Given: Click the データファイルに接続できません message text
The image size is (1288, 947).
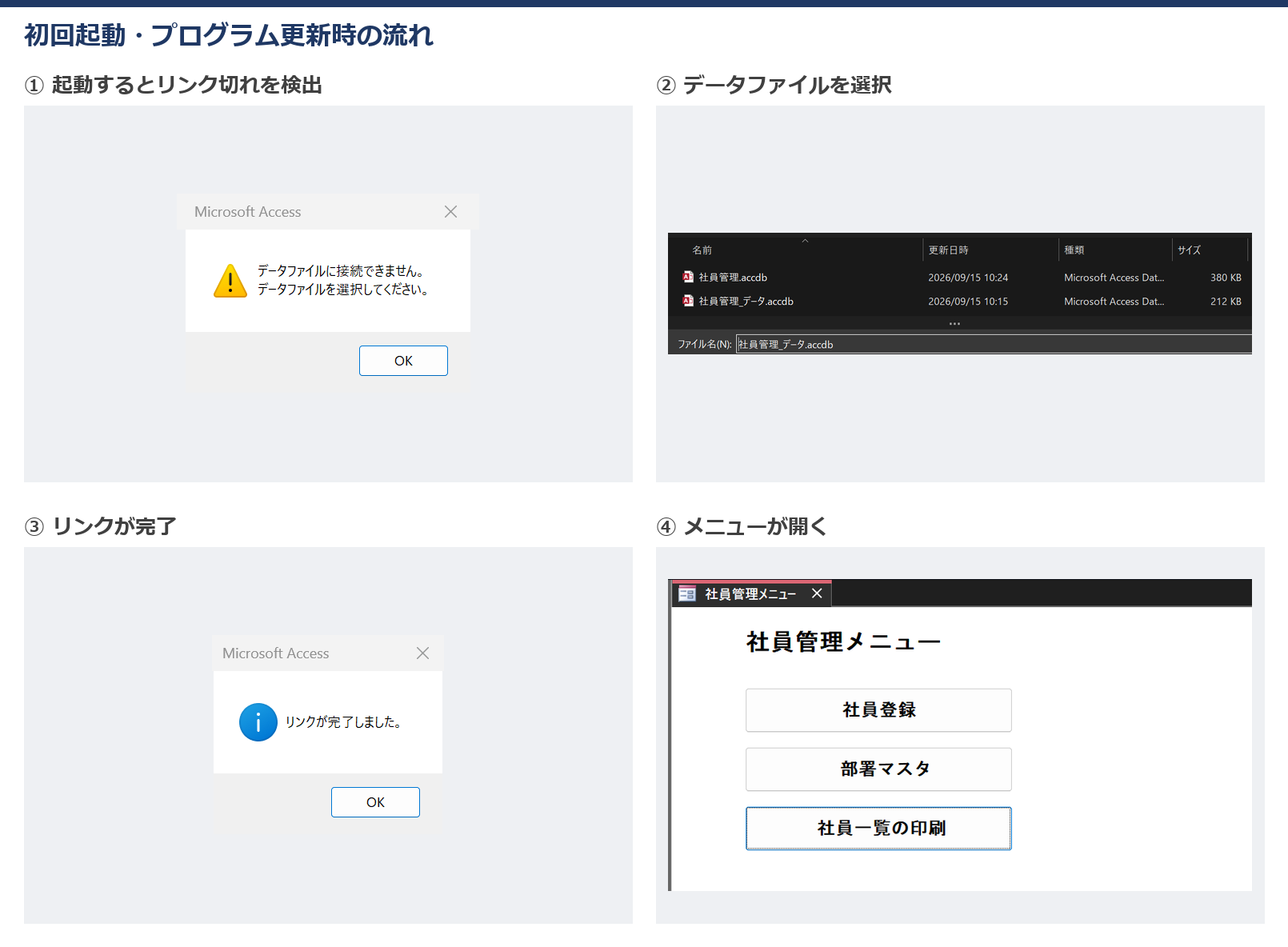Looking at the screenshot, I should click(x=341, y=271).
